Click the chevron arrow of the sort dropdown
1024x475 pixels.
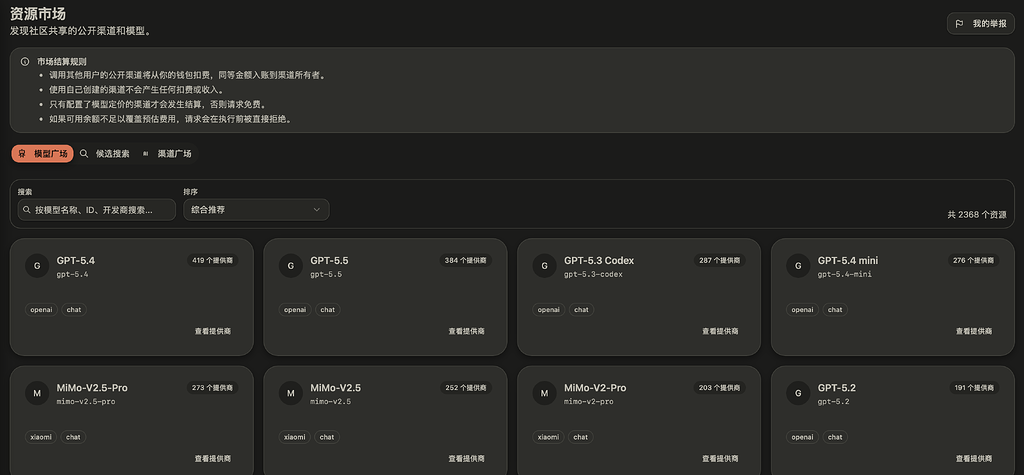(x=317, y=210)
